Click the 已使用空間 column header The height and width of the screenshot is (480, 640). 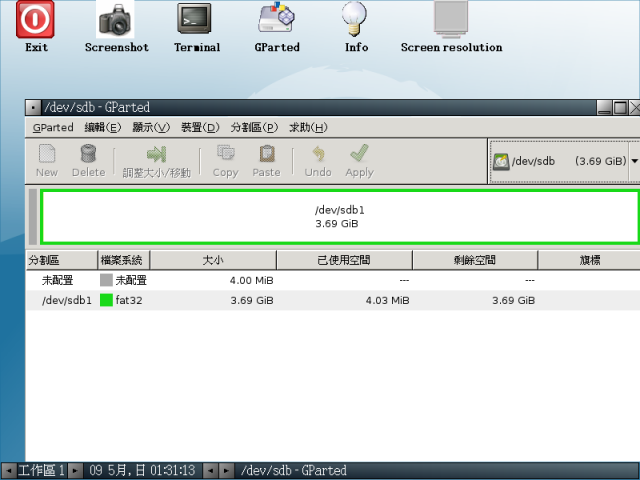pos(344,260)
